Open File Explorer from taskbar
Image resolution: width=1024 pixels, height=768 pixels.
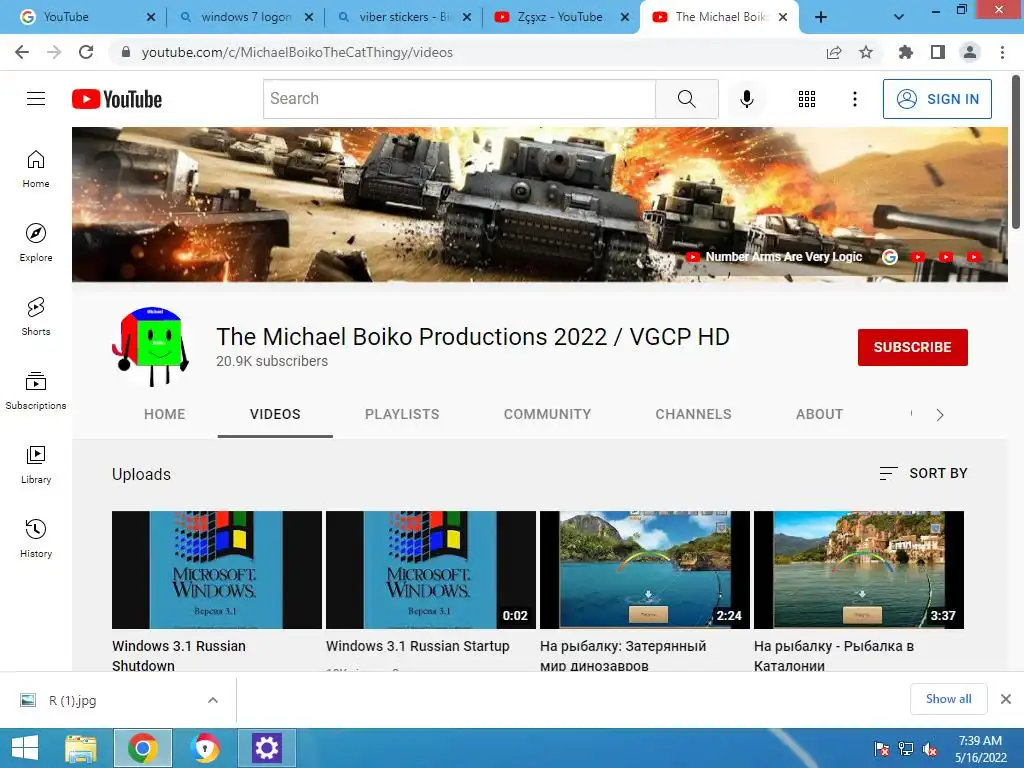tap(81, 748)
